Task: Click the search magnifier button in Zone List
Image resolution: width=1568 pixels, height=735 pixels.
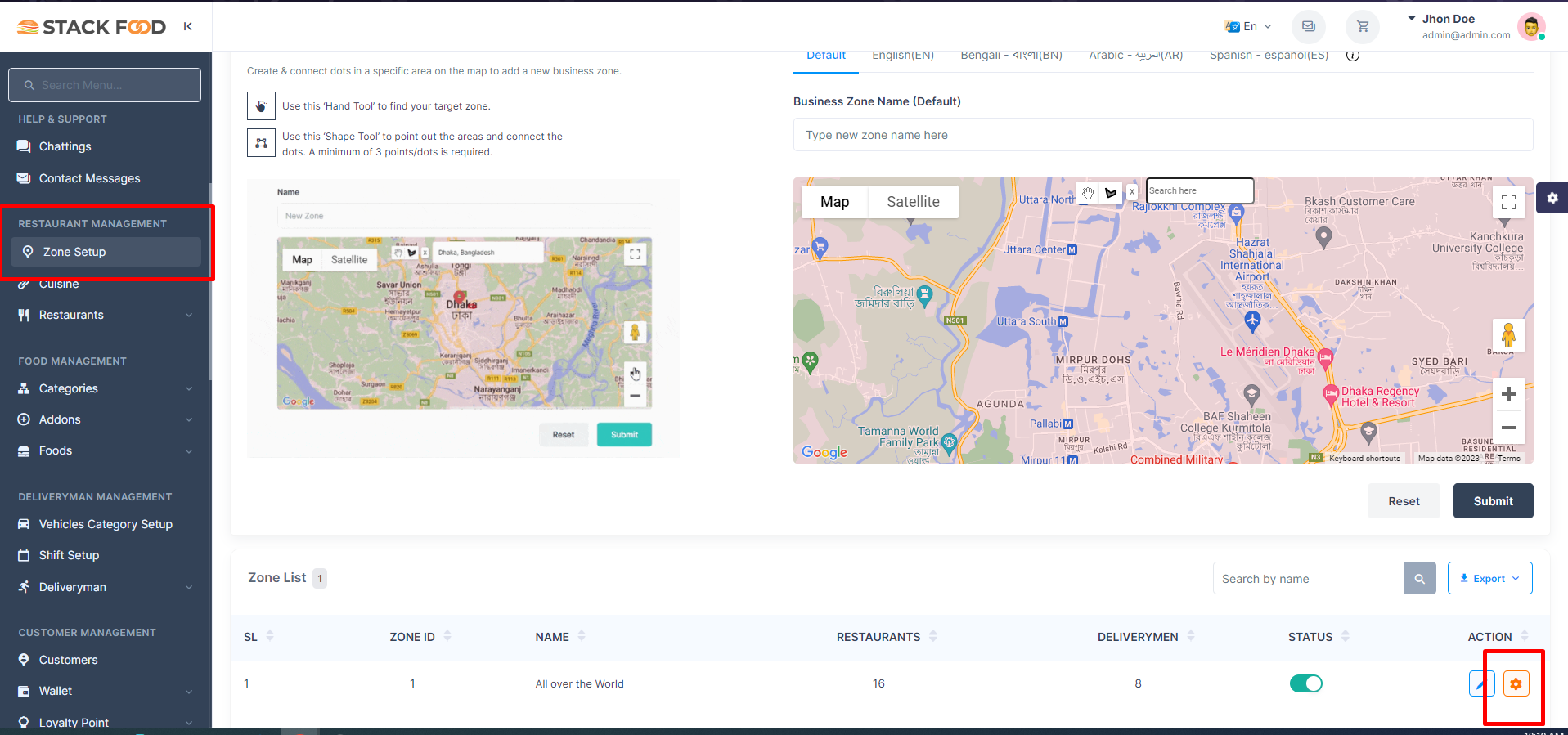Action: tap(1420, 578)
